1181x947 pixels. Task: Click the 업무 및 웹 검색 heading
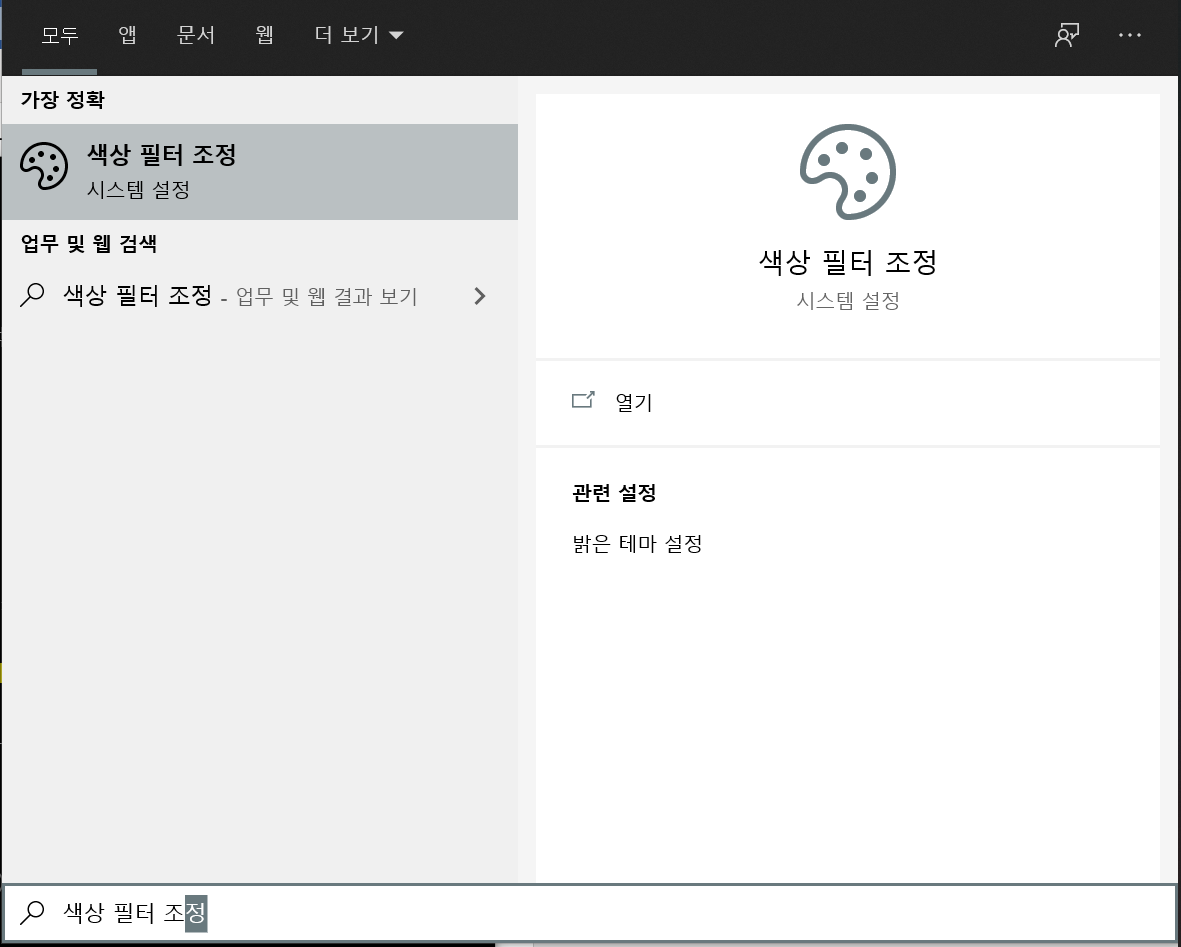pyautogui.click(x=89, y=243)
